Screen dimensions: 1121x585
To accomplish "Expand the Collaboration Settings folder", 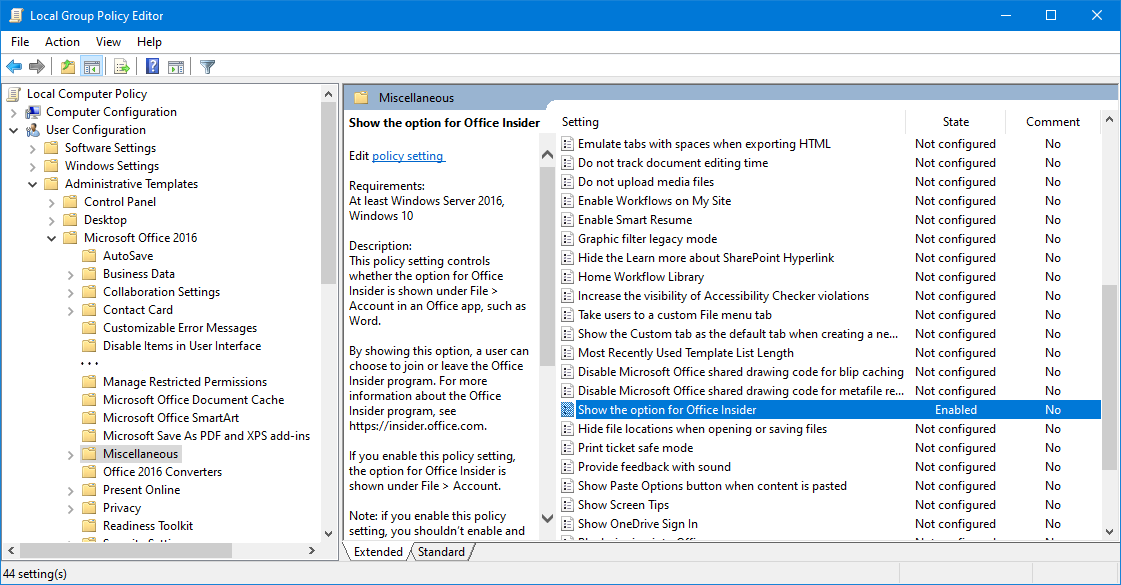I will 70,292.
